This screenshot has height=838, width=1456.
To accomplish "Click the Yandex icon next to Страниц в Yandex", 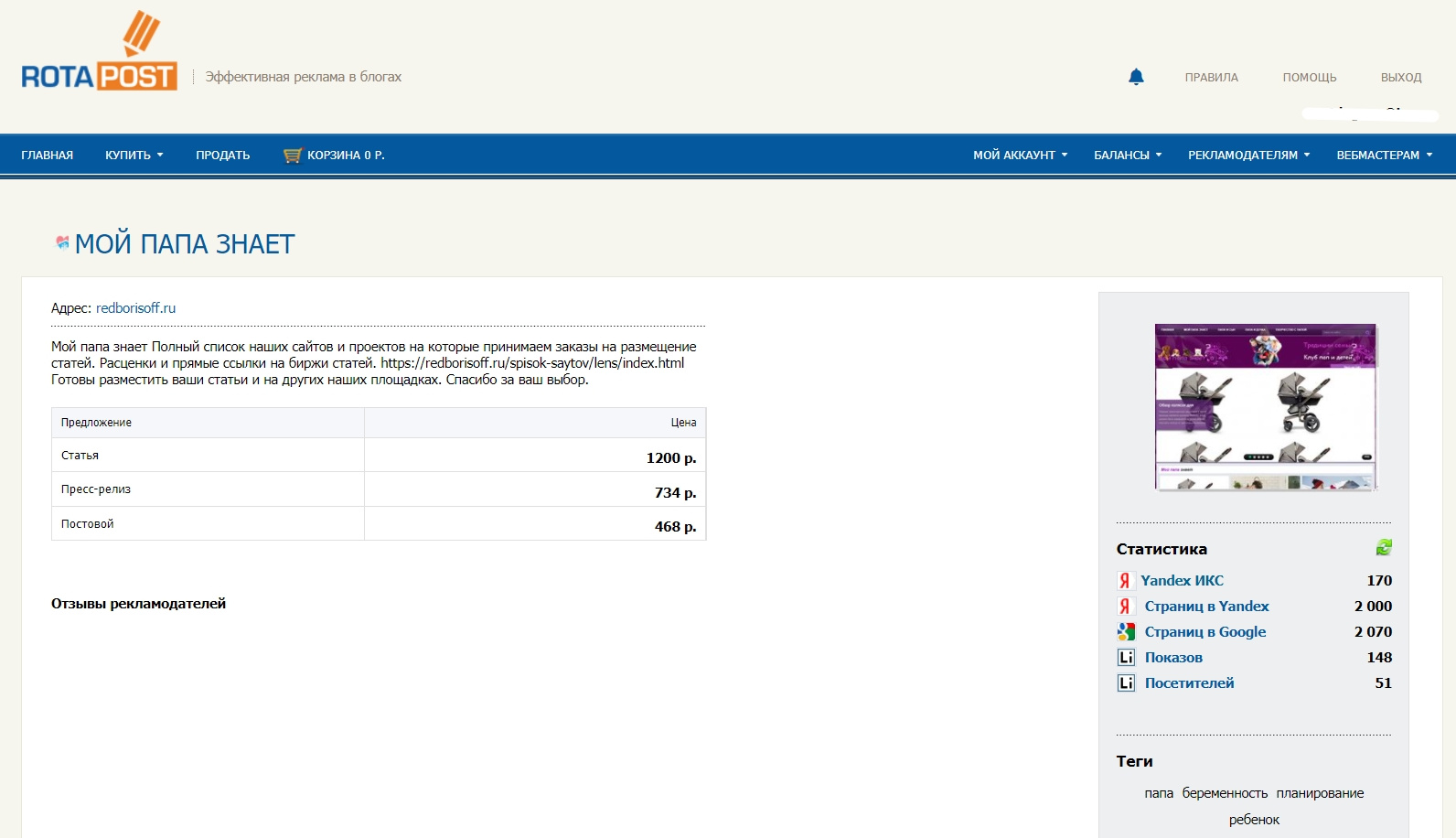I will [x=1125, y=606].
